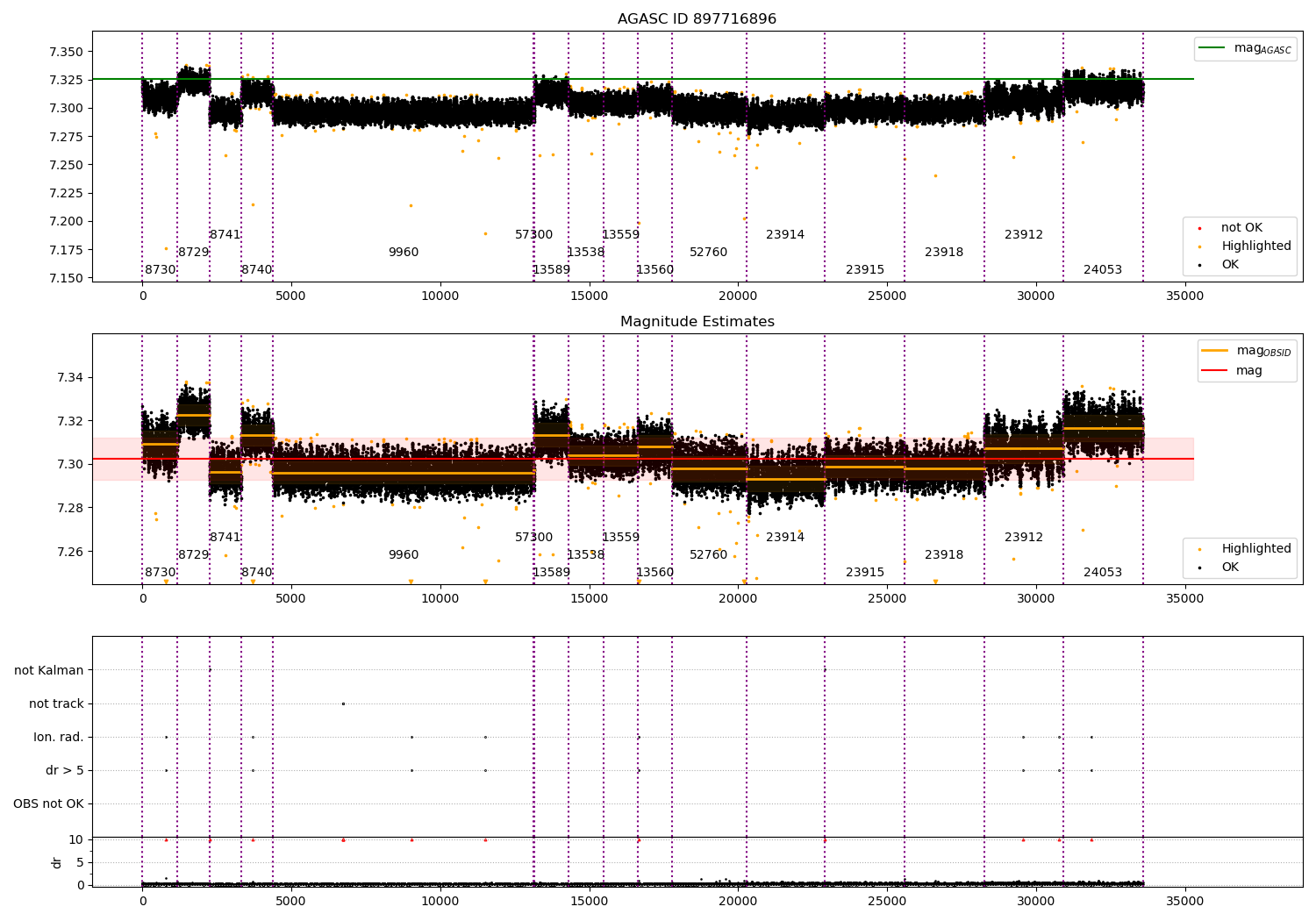Viewport: 1316px width, 921px height.
Task: Click obsid label 13538 in top plot
Action: pyautogui.click(x=586, y=253)
